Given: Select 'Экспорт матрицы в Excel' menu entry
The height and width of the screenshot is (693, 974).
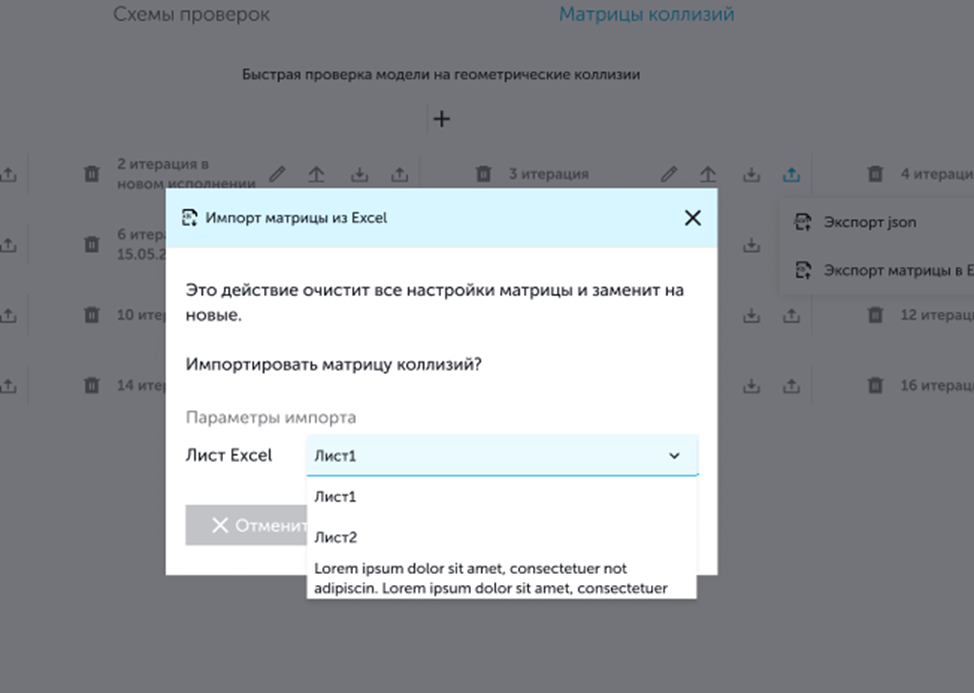Looking at the screenshot, I should tap(895, 270).
